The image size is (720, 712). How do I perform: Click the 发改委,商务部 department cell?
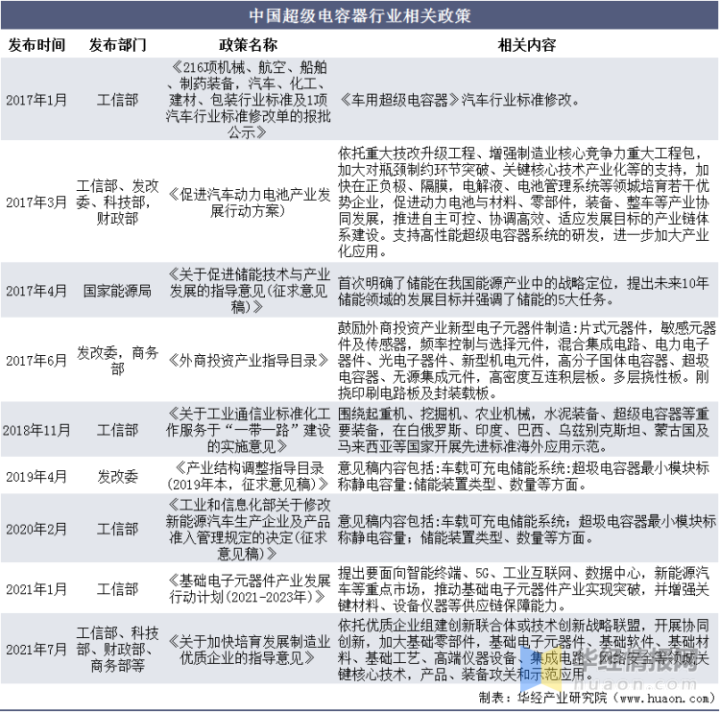point(118,361)
